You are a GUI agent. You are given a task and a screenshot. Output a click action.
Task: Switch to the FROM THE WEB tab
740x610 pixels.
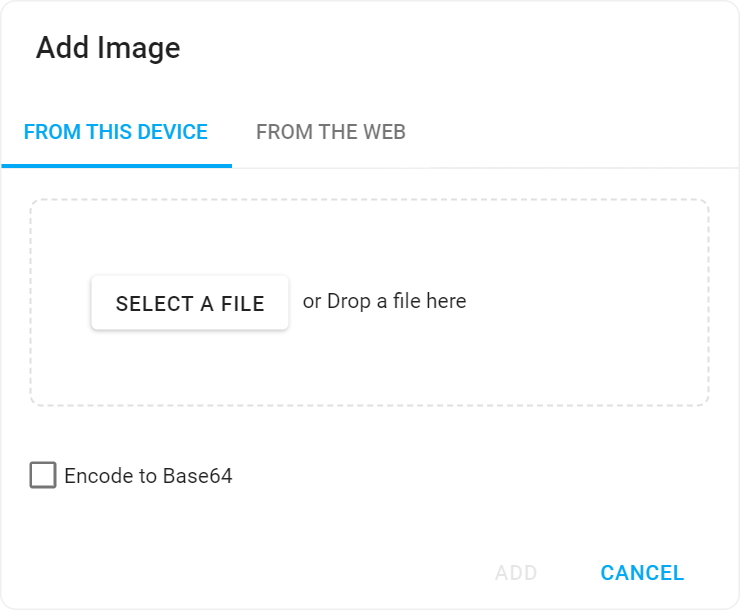[330, 132]
